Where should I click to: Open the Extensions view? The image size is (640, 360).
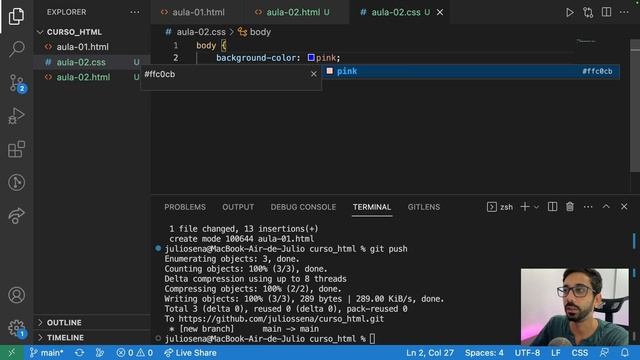click(x=16, y=149)
